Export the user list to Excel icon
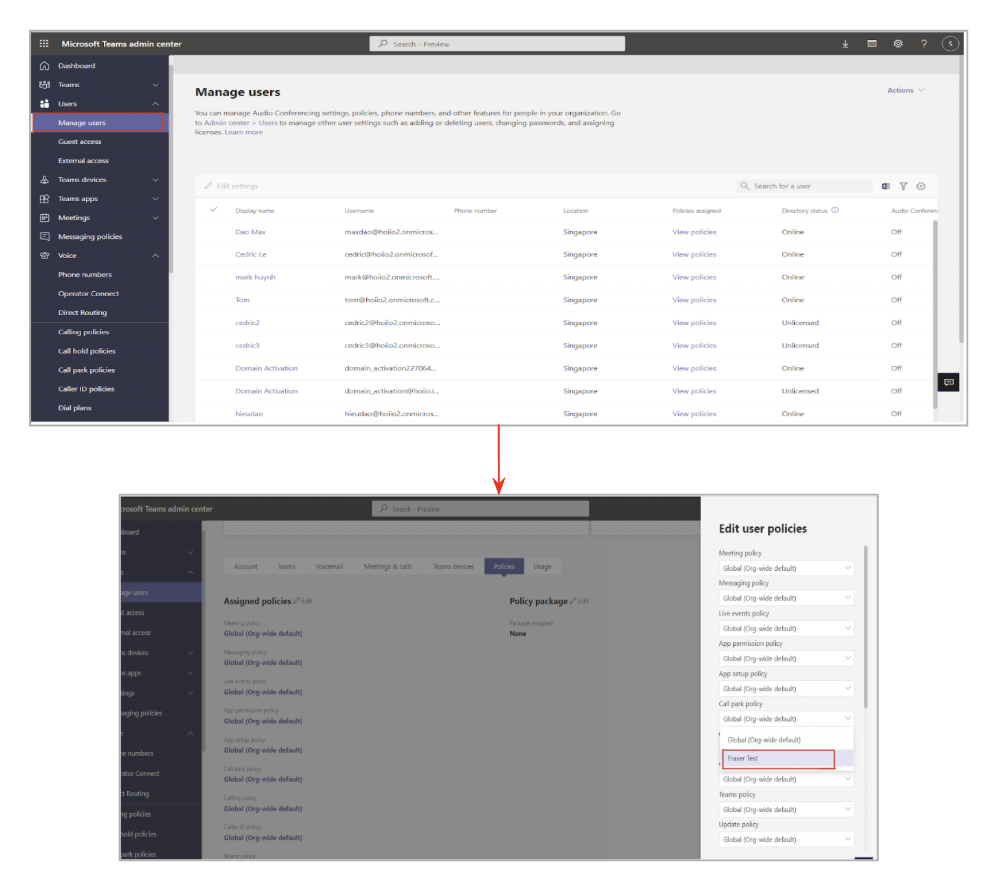Screen dimensions: 994x890 pyautogui.click(x=886, y=186)
